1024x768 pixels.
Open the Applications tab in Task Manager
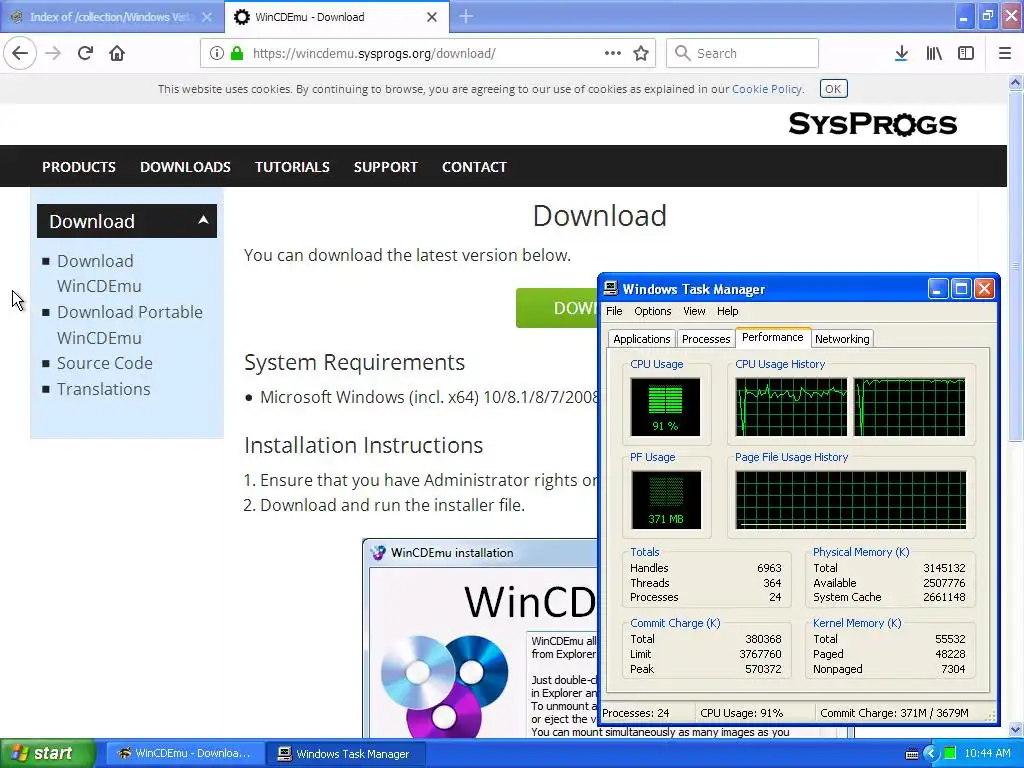pyautogui.click(x=641, y=339)
